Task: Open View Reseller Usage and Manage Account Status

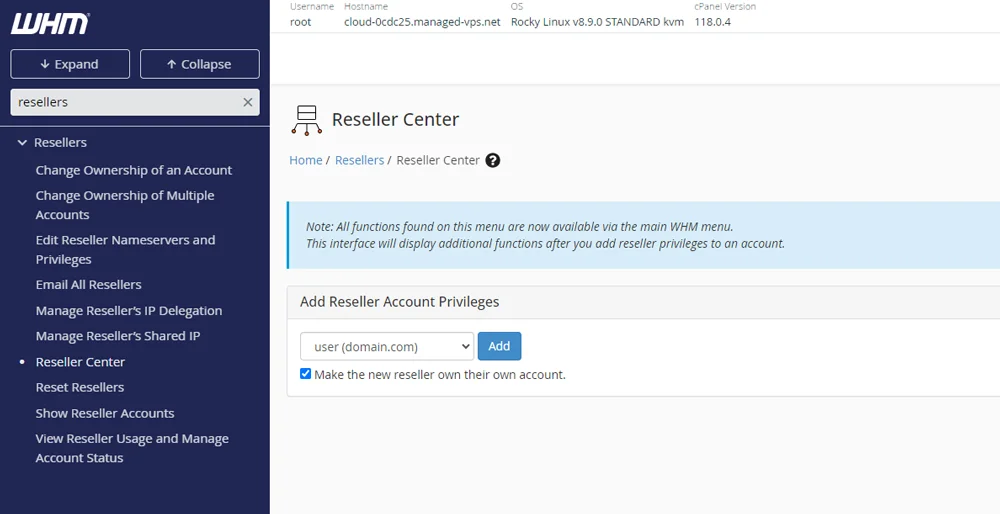Action: pos(132,448)
